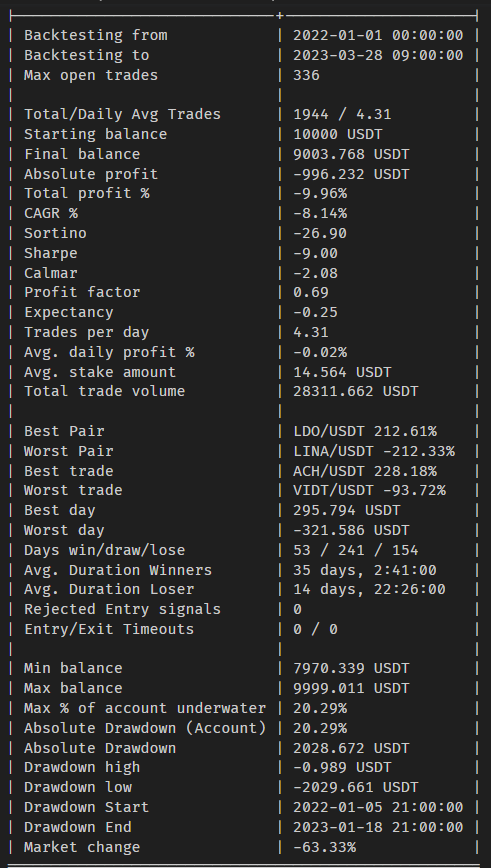Click the 'Starting balance' label

tap(95, 135)
